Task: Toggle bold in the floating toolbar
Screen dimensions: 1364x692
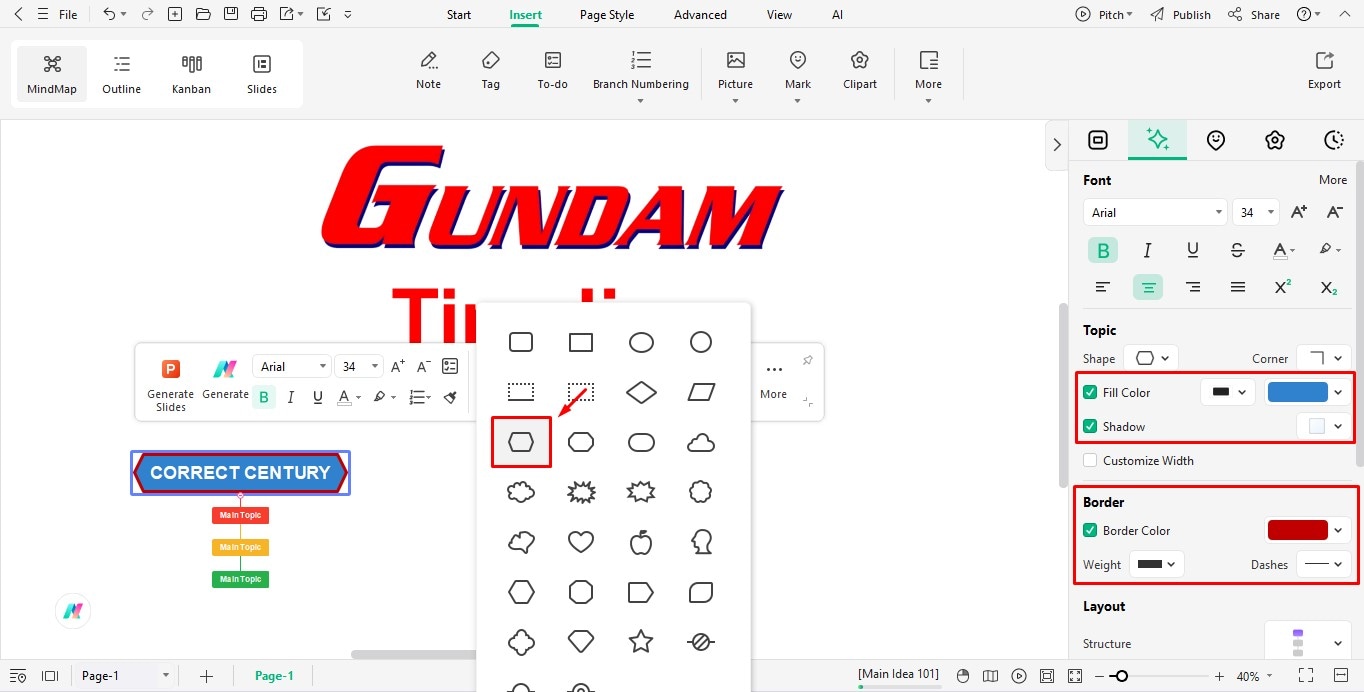Action: coord(264,397)
